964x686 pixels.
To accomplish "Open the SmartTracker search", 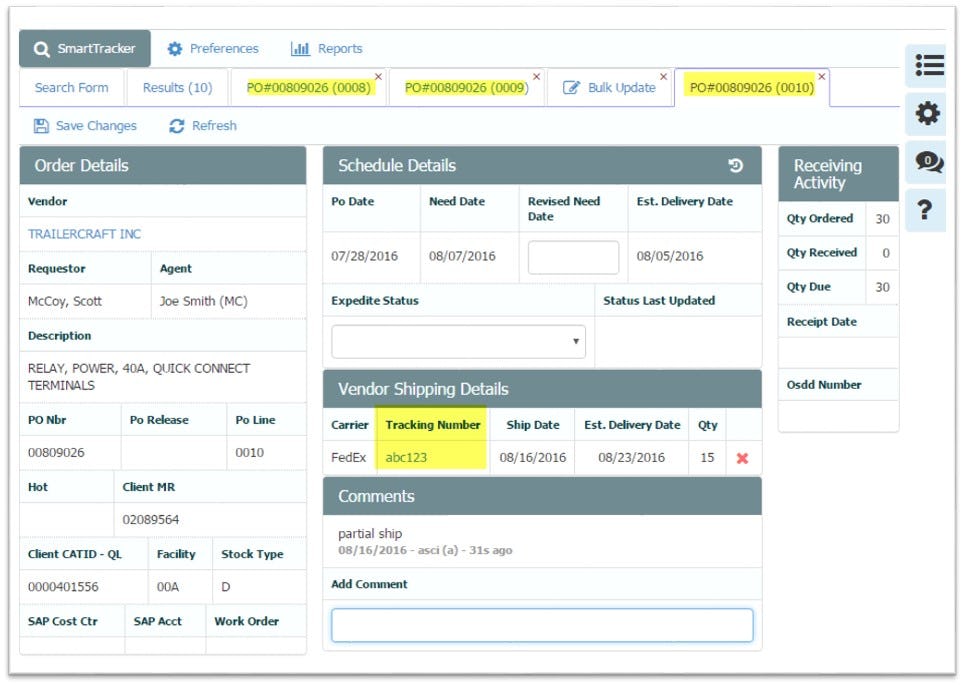I will pos(85,47).
